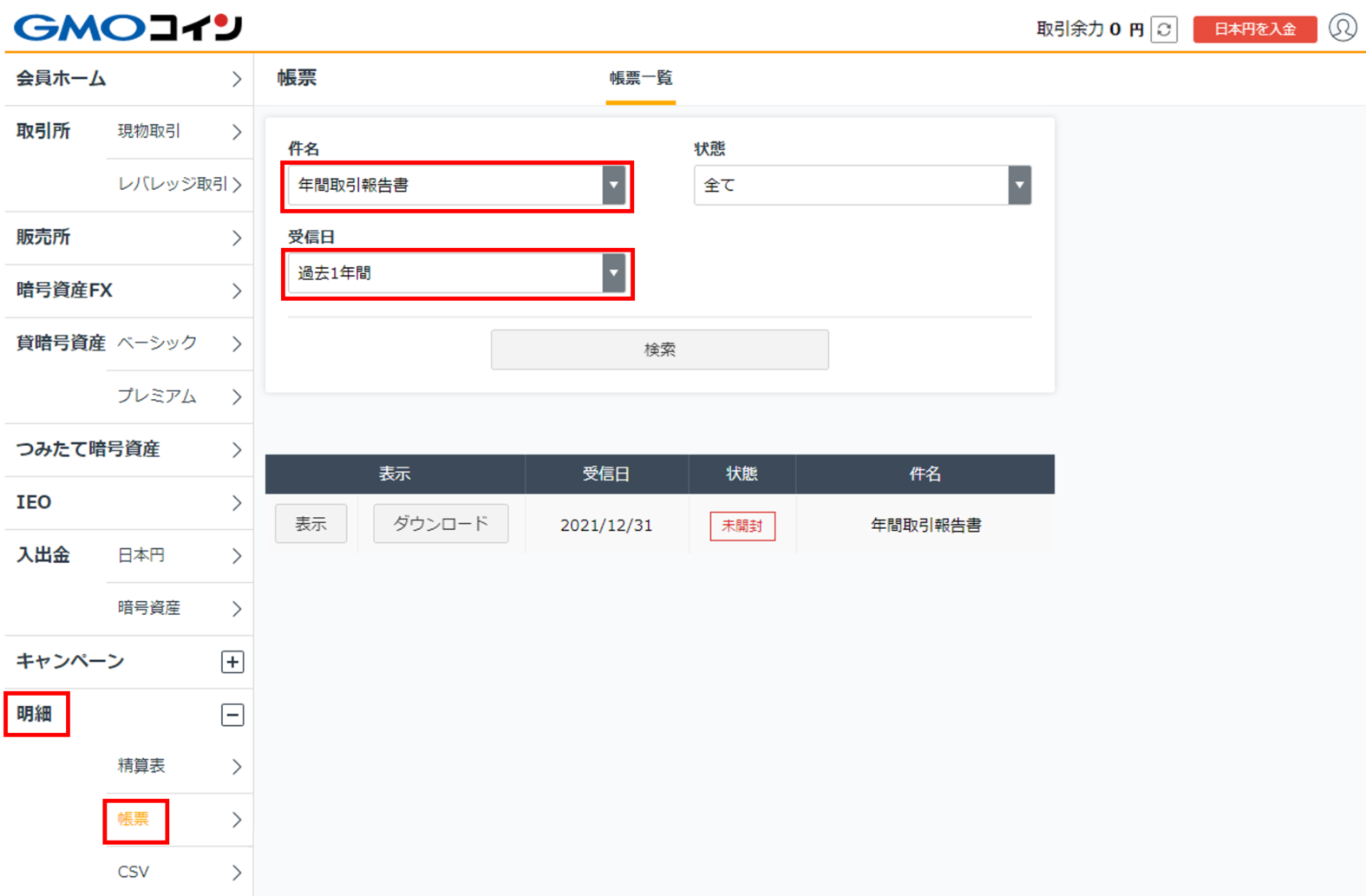Click the refresh trading balance icon

1164,29
